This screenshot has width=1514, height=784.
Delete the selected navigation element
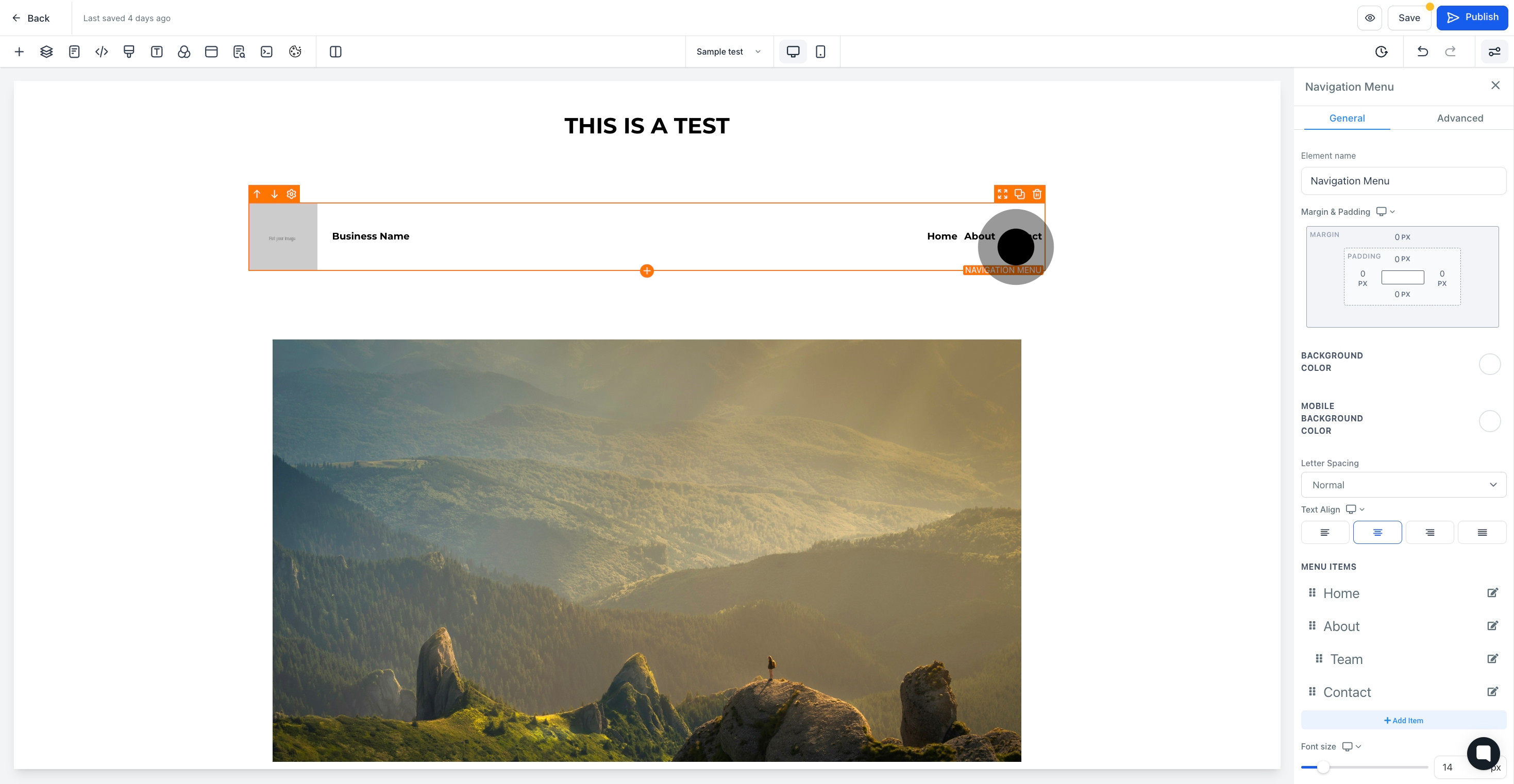click(1037, 194)
